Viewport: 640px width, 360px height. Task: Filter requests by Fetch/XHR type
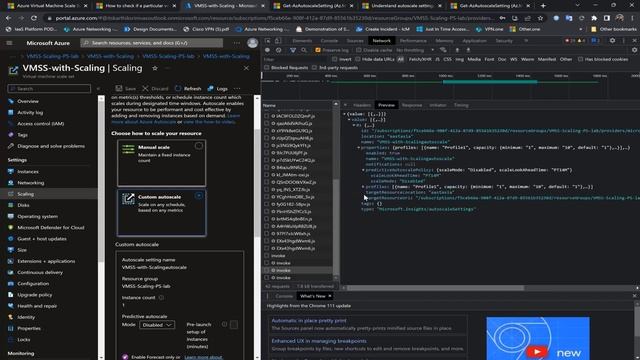point(420,59)
